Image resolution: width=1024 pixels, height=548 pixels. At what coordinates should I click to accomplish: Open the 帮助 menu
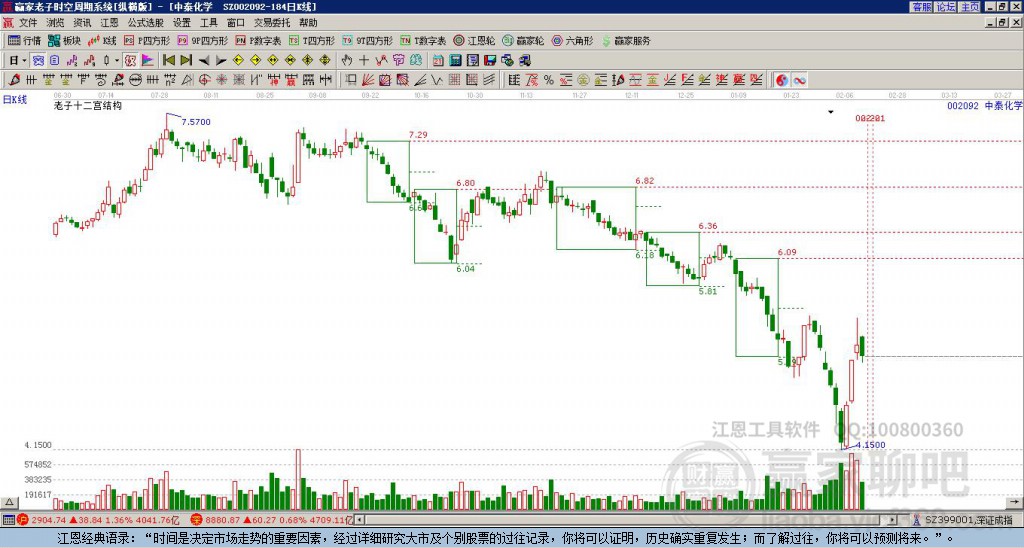coord(308,23)
